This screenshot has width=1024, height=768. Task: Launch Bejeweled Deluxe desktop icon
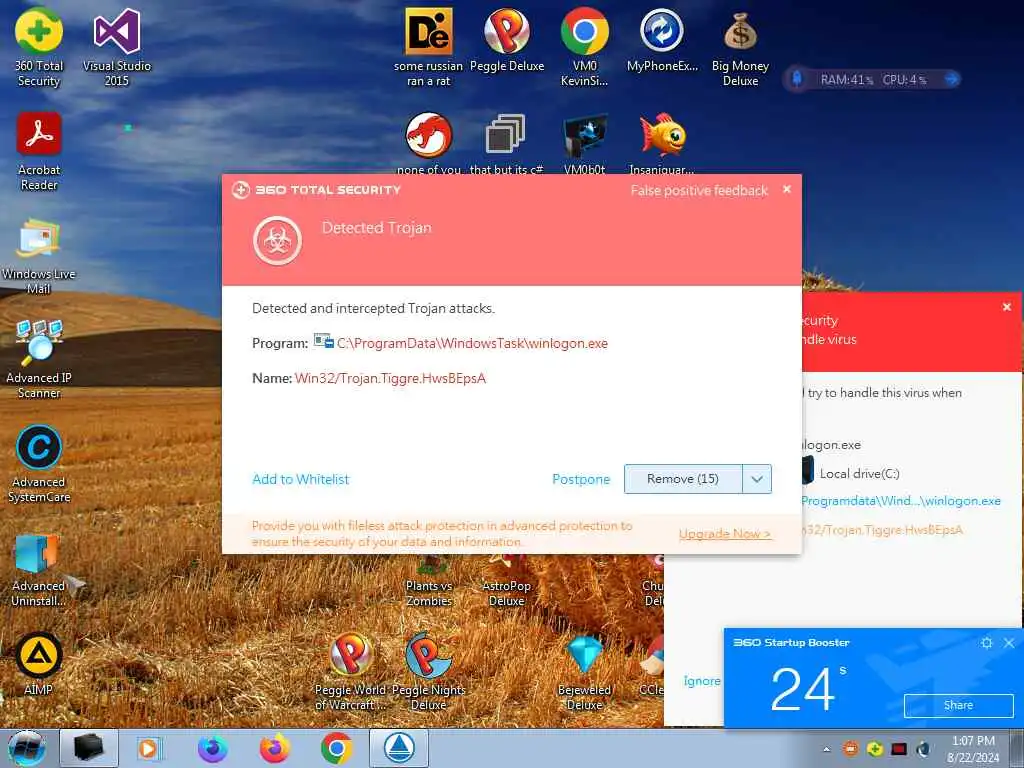pyautogui.click(x=584, y=671)
